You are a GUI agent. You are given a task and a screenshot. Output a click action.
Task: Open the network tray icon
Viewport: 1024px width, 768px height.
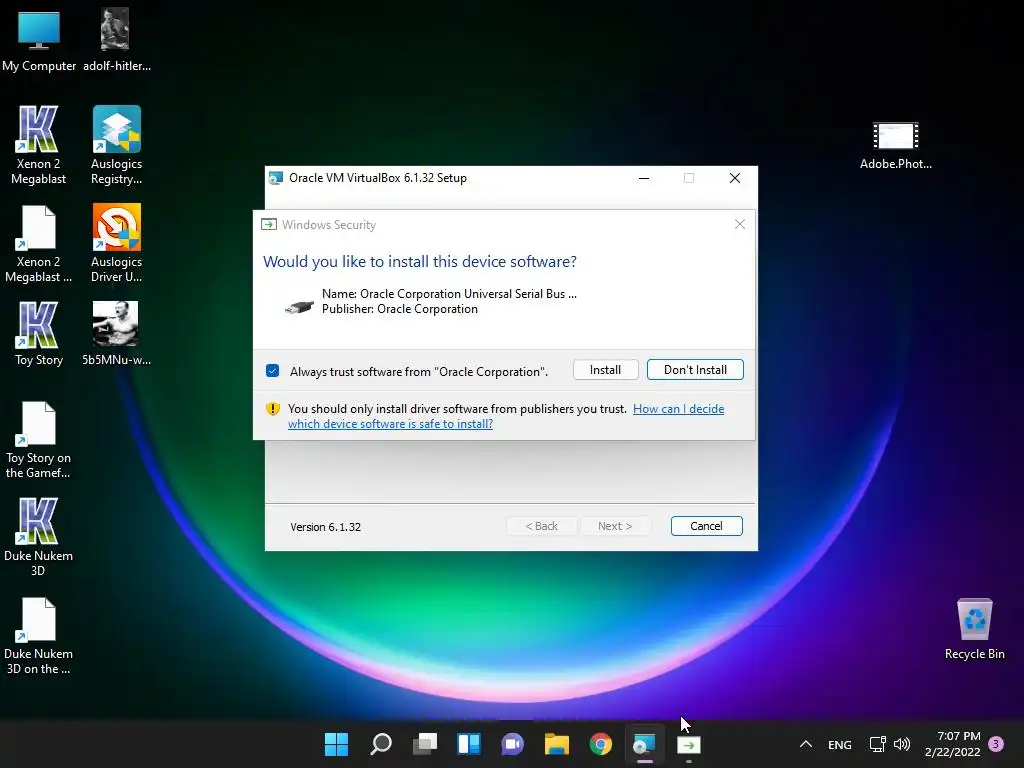tap(878, 744)
